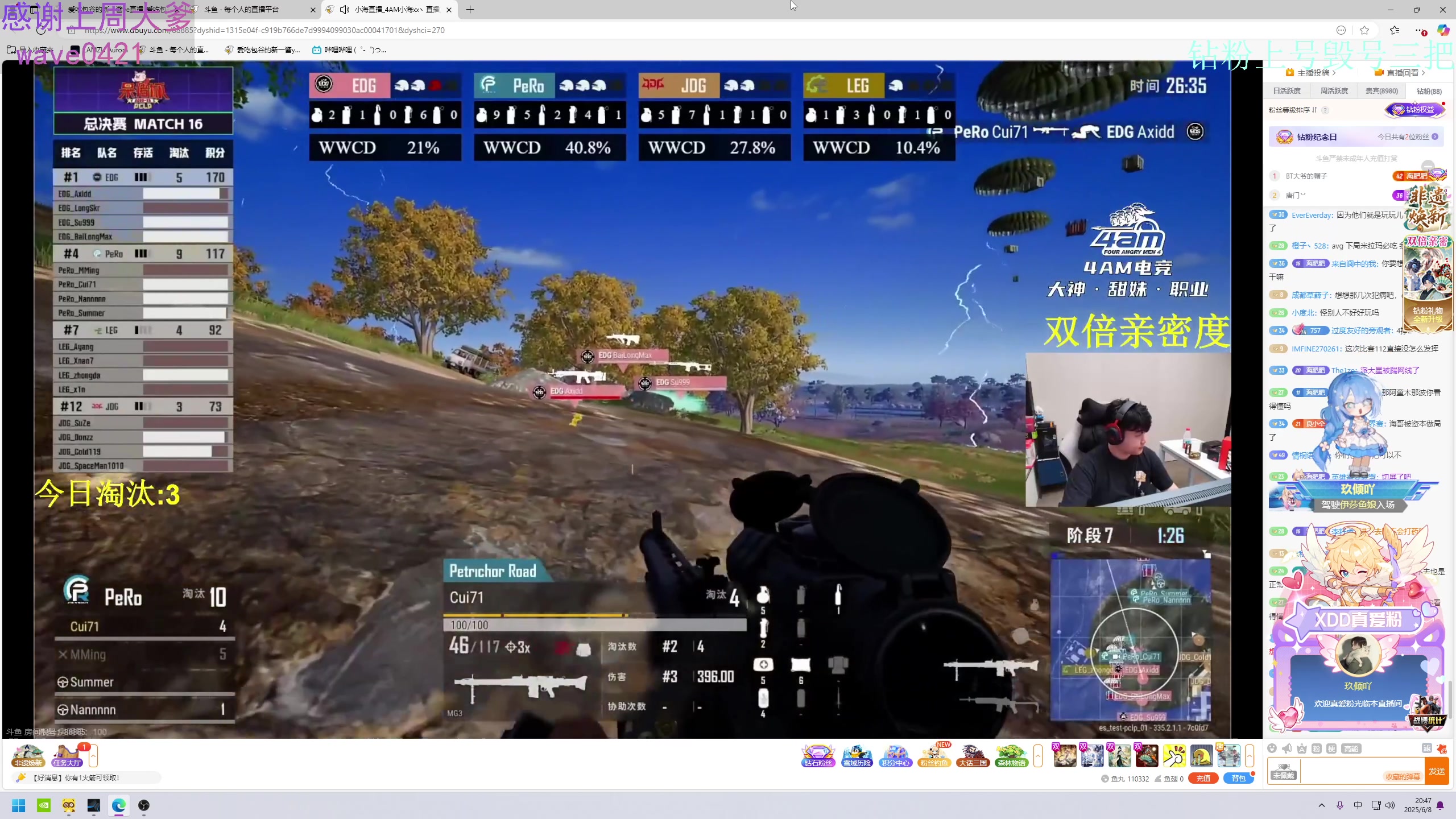The image size is (1456, 819).
Task: Open a new browser tab
Action: pos(470,10)
